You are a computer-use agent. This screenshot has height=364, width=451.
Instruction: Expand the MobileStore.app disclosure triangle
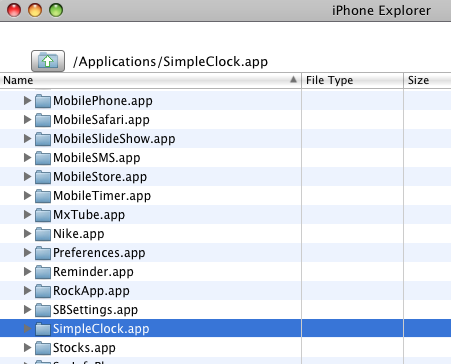coord(27,176)
